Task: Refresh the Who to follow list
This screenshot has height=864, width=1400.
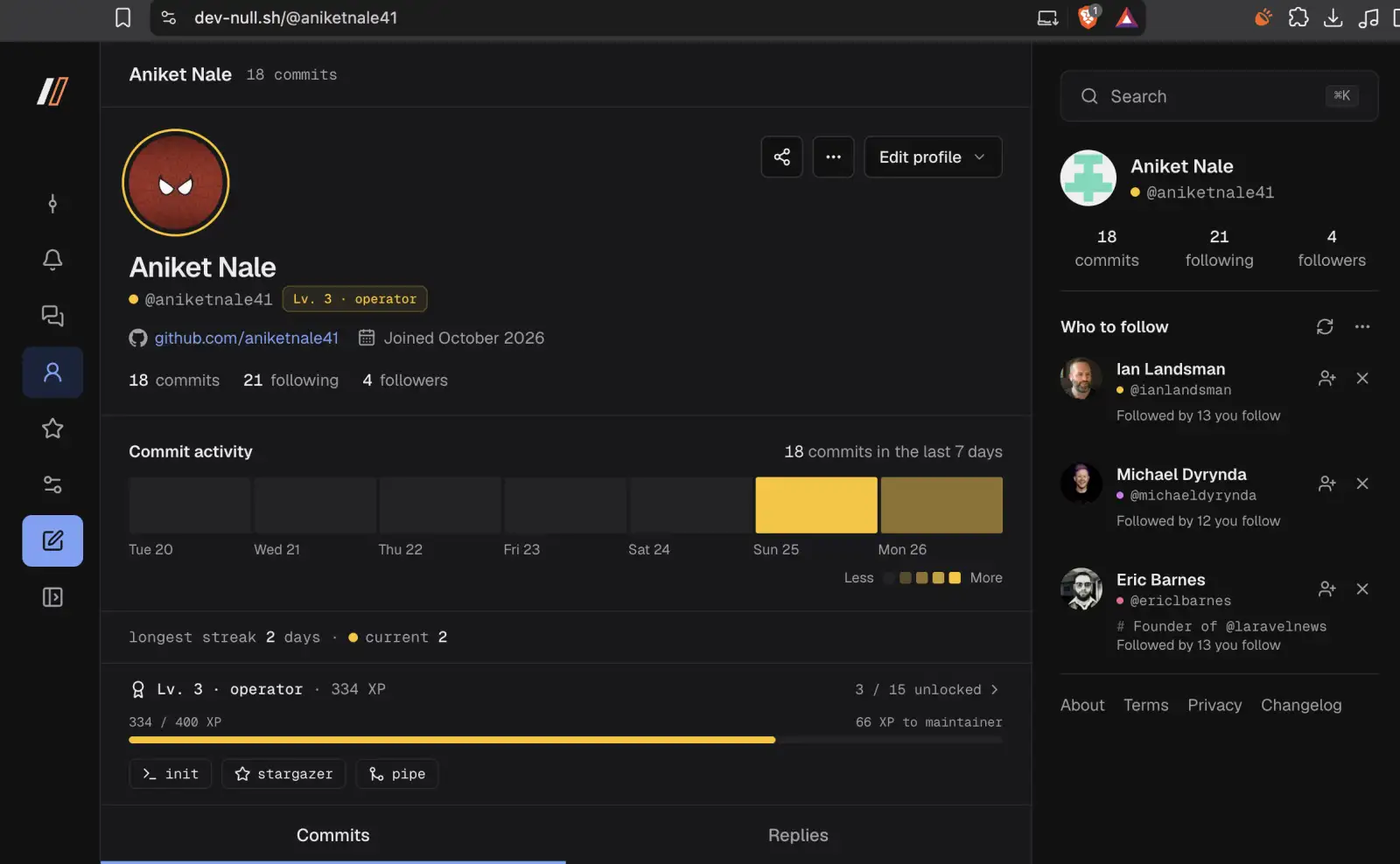Action: (x=1325, y=326)
